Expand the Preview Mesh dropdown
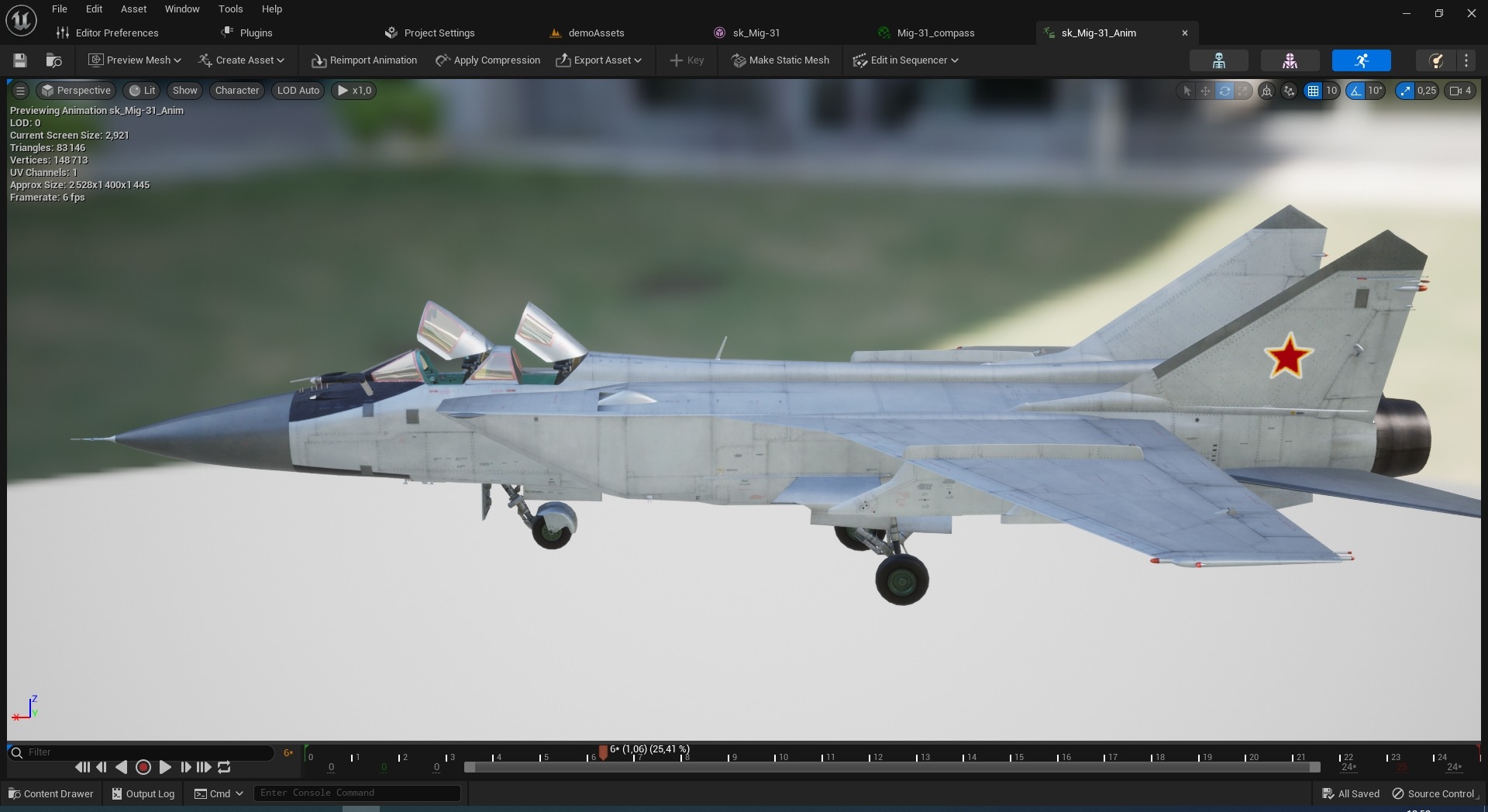This screenshot has height=812, width=1488. coord(134,60)
